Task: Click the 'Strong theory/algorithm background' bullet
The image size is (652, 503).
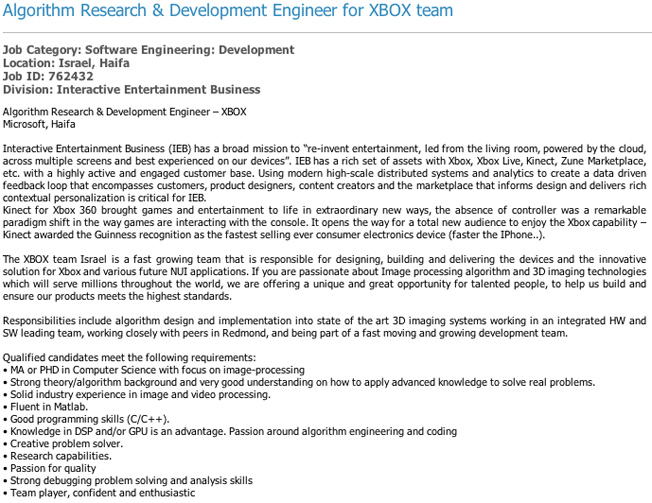Action: click(299, 382)
